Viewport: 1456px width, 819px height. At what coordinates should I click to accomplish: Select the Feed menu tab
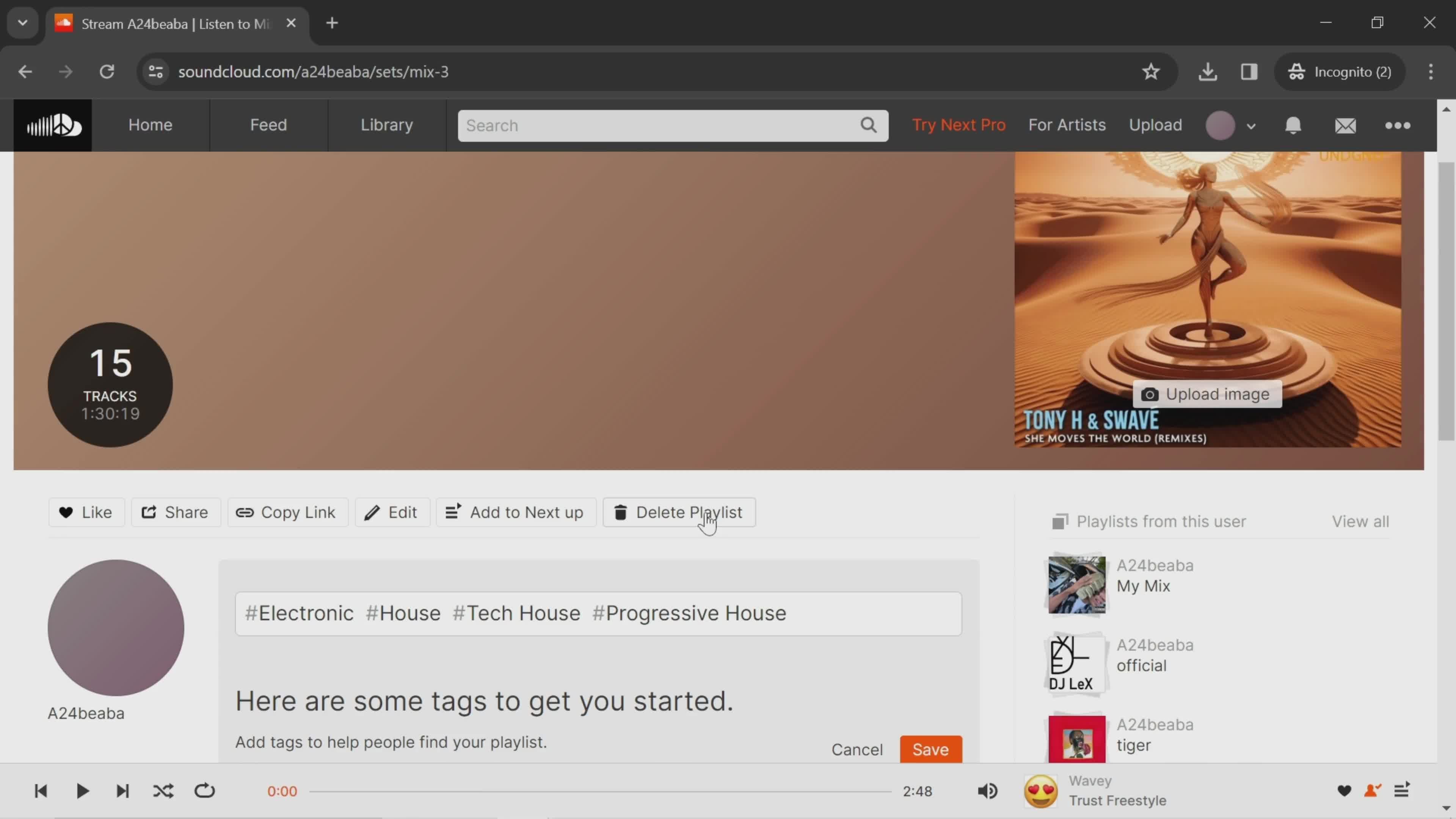[268, 124]
